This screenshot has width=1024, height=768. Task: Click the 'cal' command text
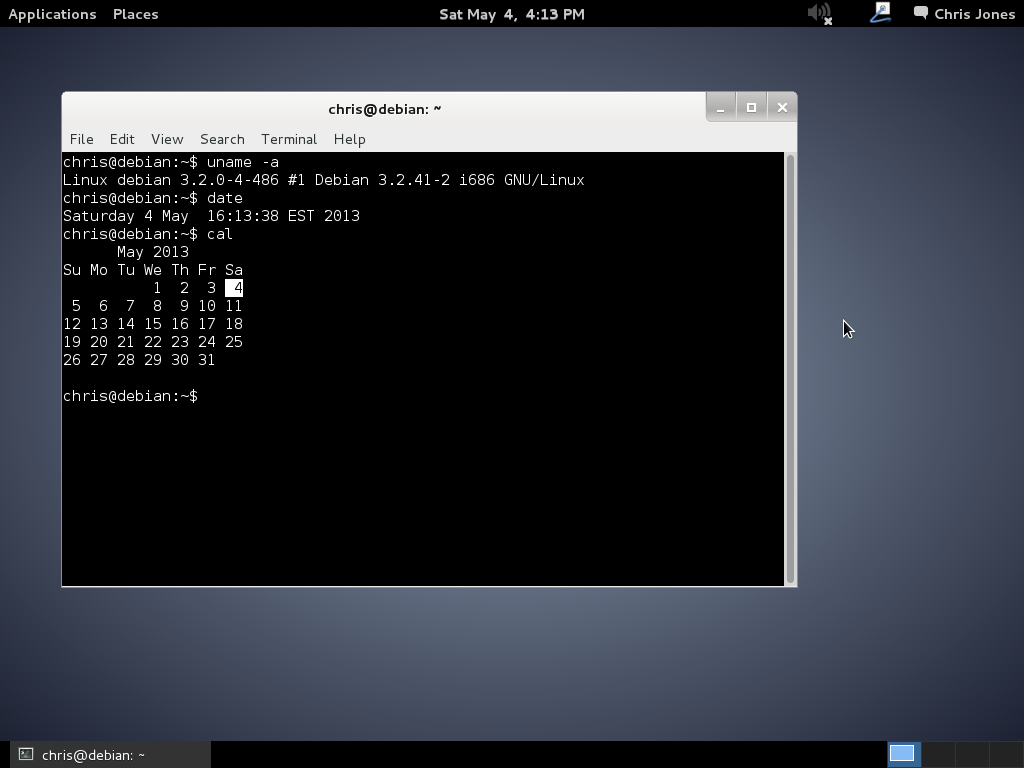click(220, 234)
